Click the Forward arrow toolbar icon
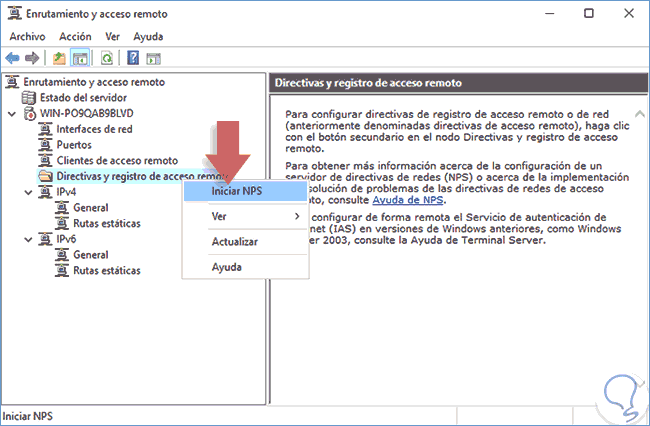This screenshot has width=650, height=426. click(32, 58)
